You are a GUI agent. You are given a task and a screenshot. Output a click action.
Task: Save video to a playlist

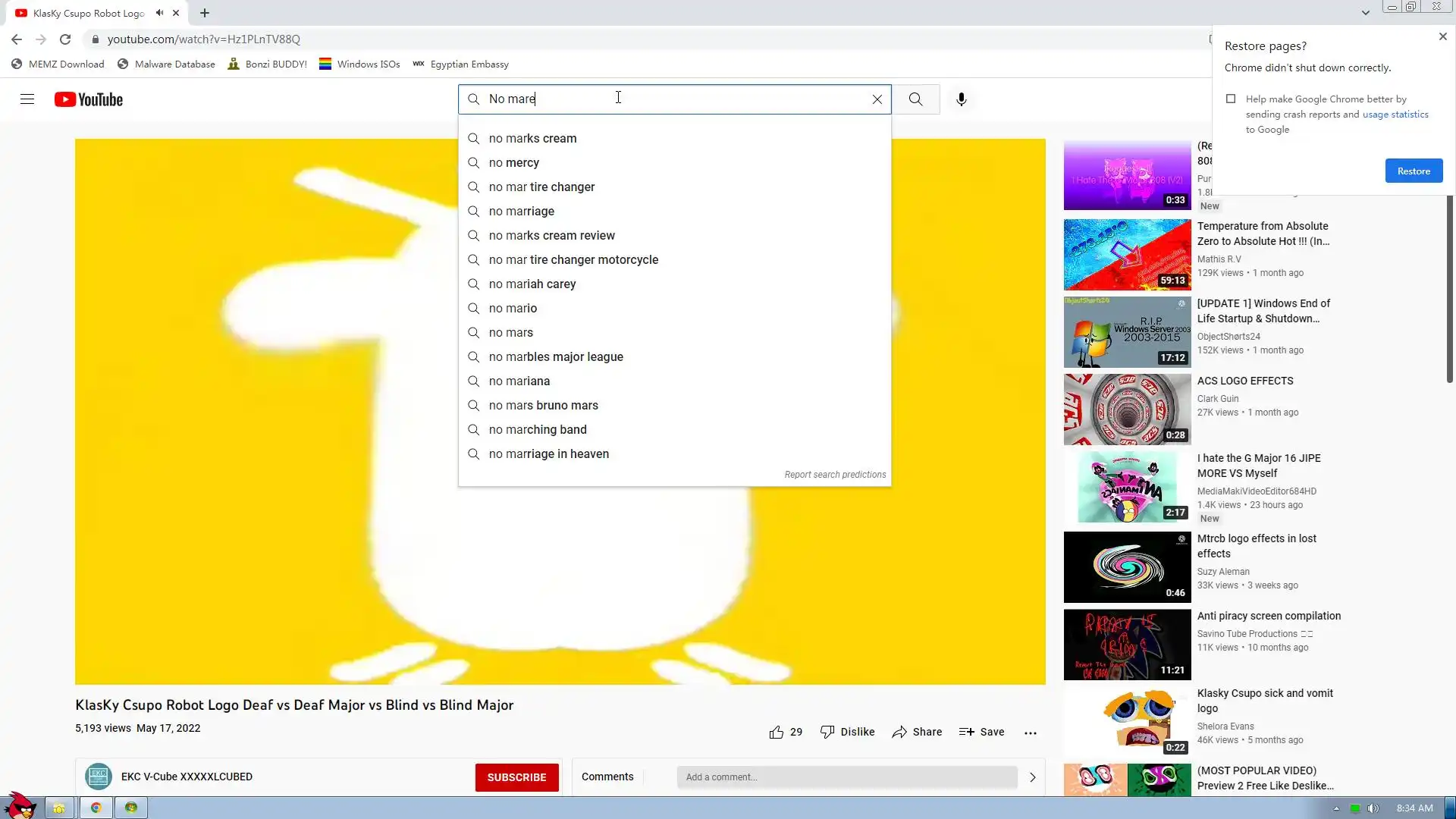click(981, 732)
